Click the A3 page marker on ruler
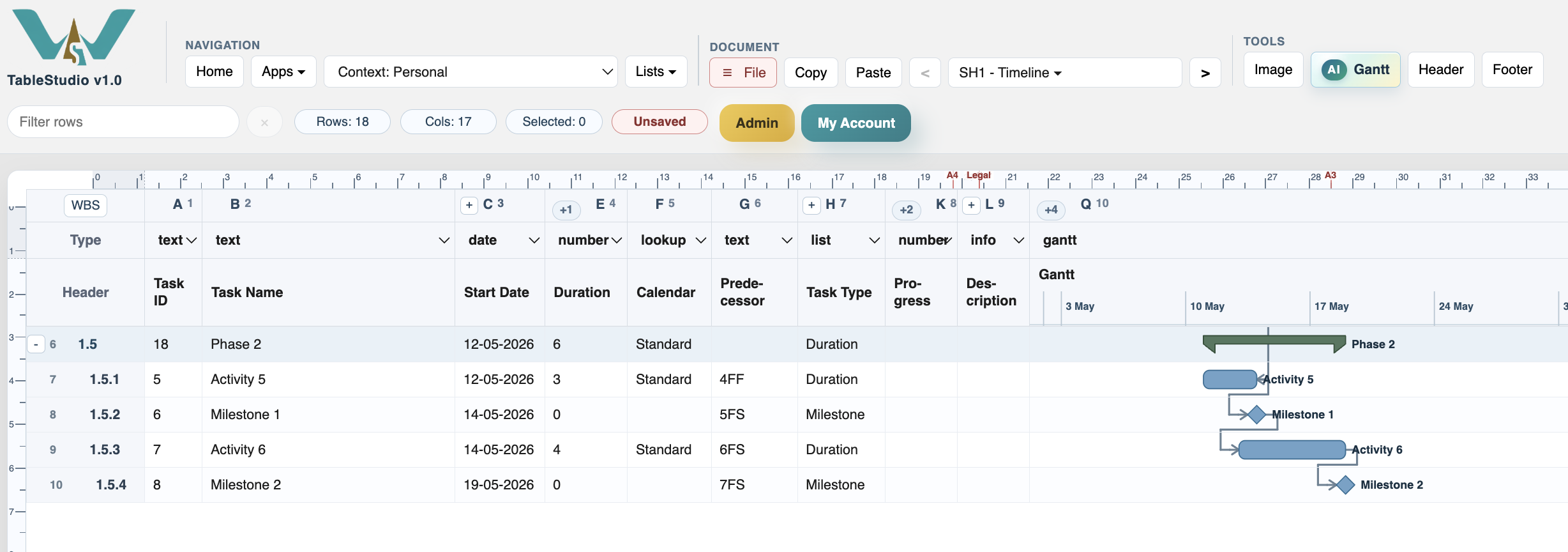Image resolution: width=1568 pixels, height=552 pixels. pos(1331,175)
